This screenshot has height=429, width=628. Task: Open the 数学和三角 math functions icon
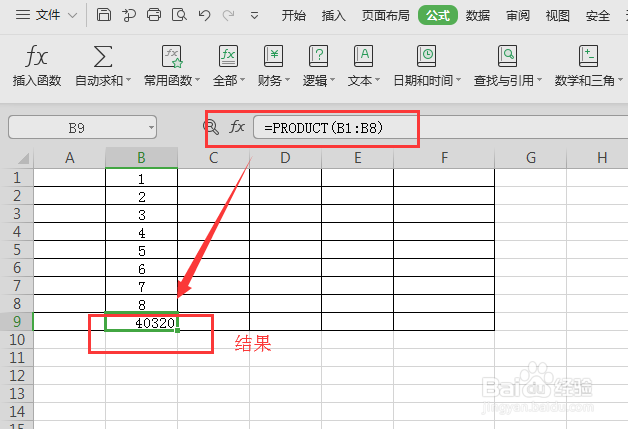point(588,56)
